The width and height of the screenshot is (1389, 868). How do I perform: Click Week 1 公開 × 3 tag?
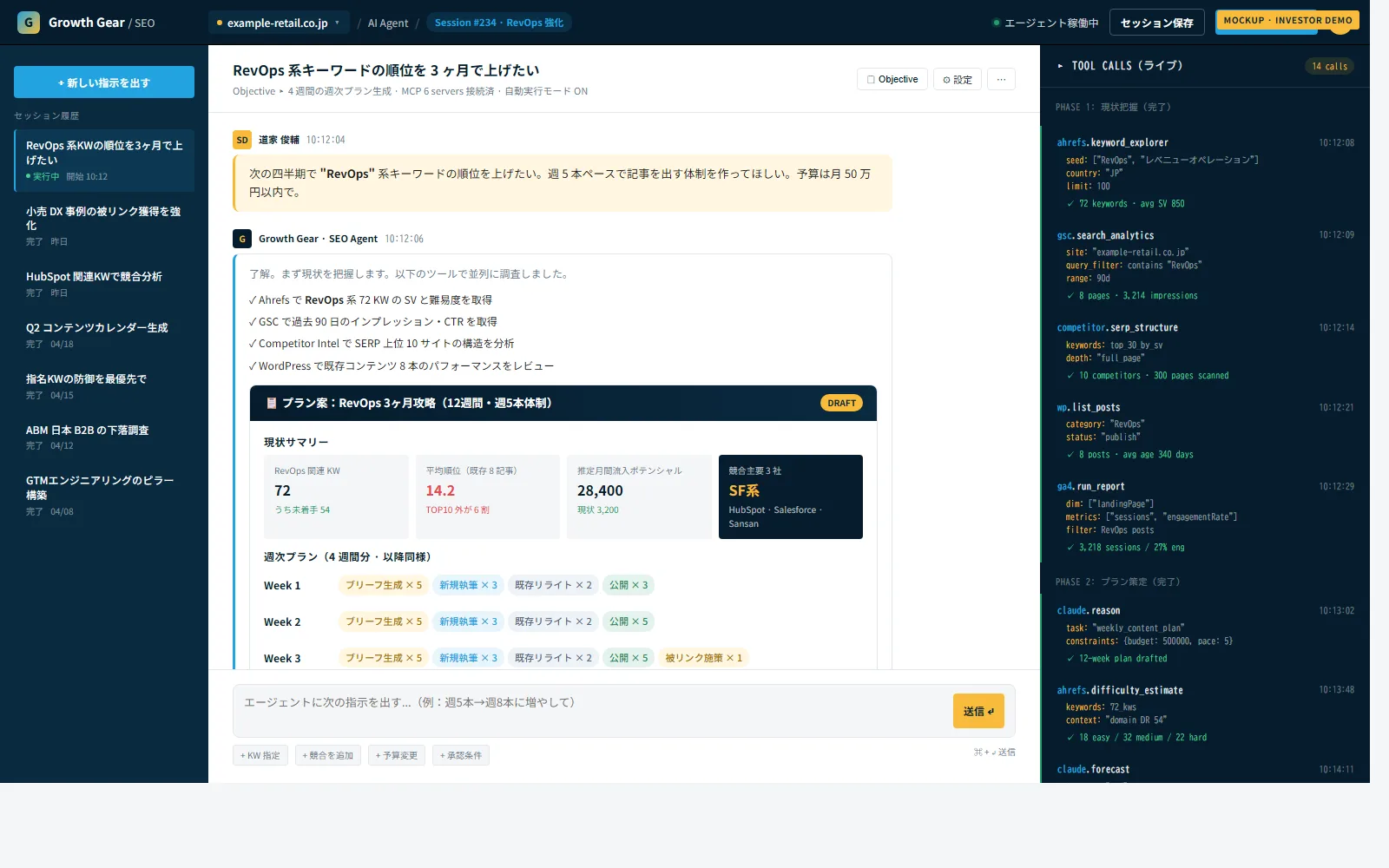coord(629,585)
